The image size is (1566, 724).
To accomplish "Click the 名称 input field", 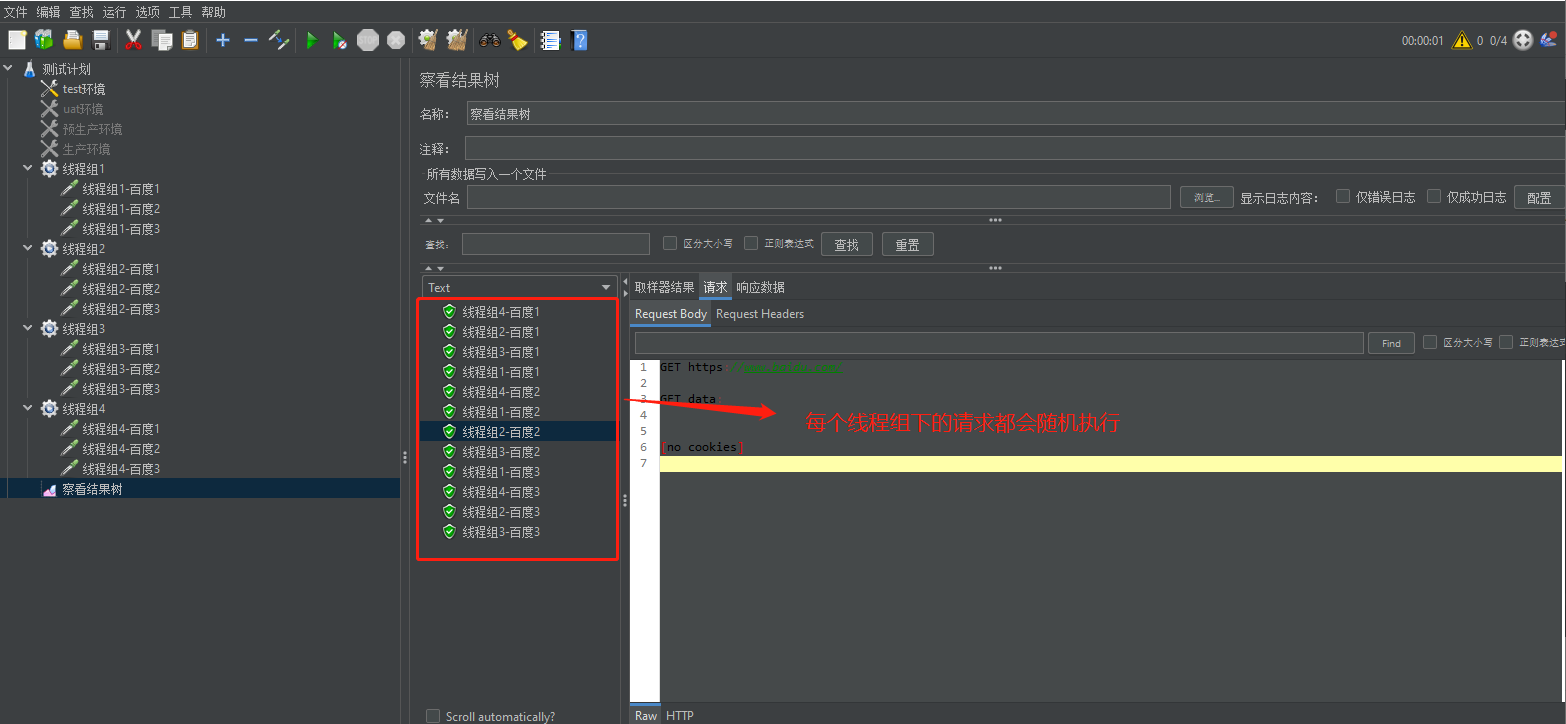I will (x=1015, y=114).
